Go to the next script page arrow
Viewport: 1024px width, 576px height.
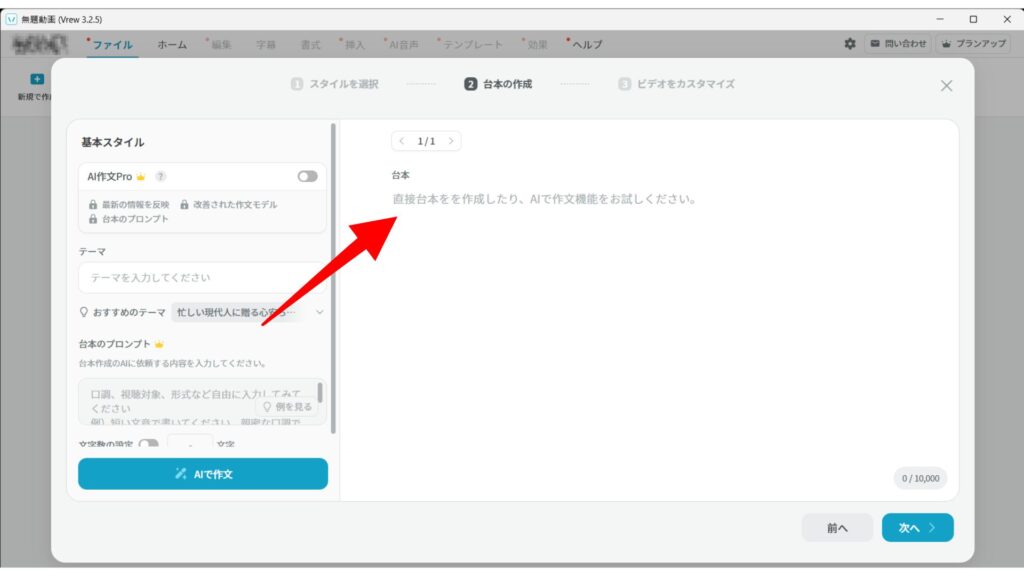click(451, 141)
